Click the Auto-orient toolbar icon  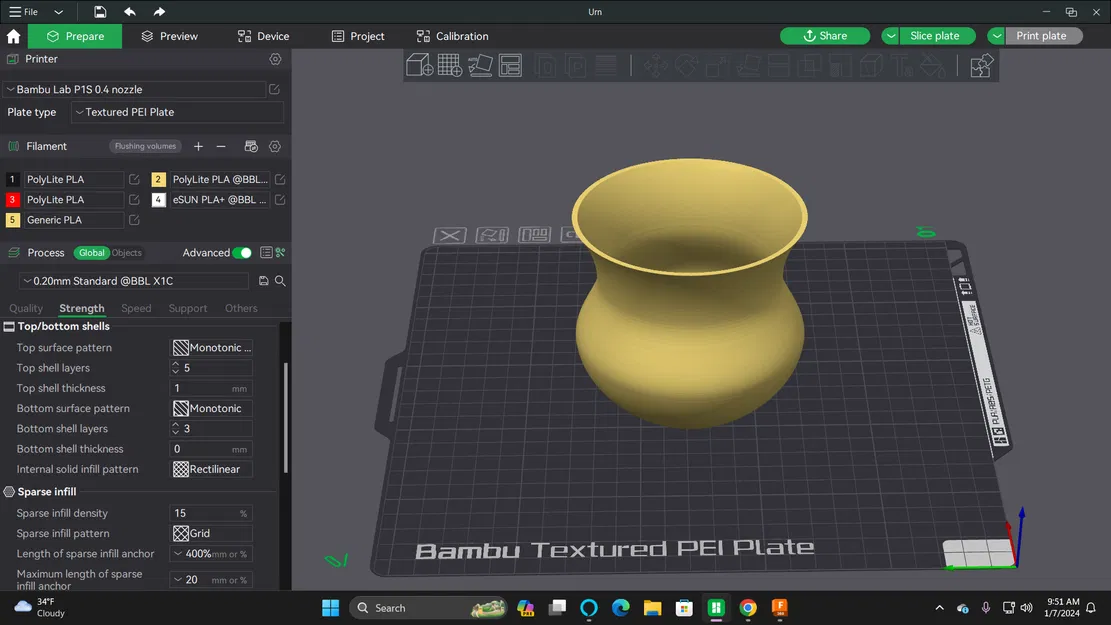point(480,65)
